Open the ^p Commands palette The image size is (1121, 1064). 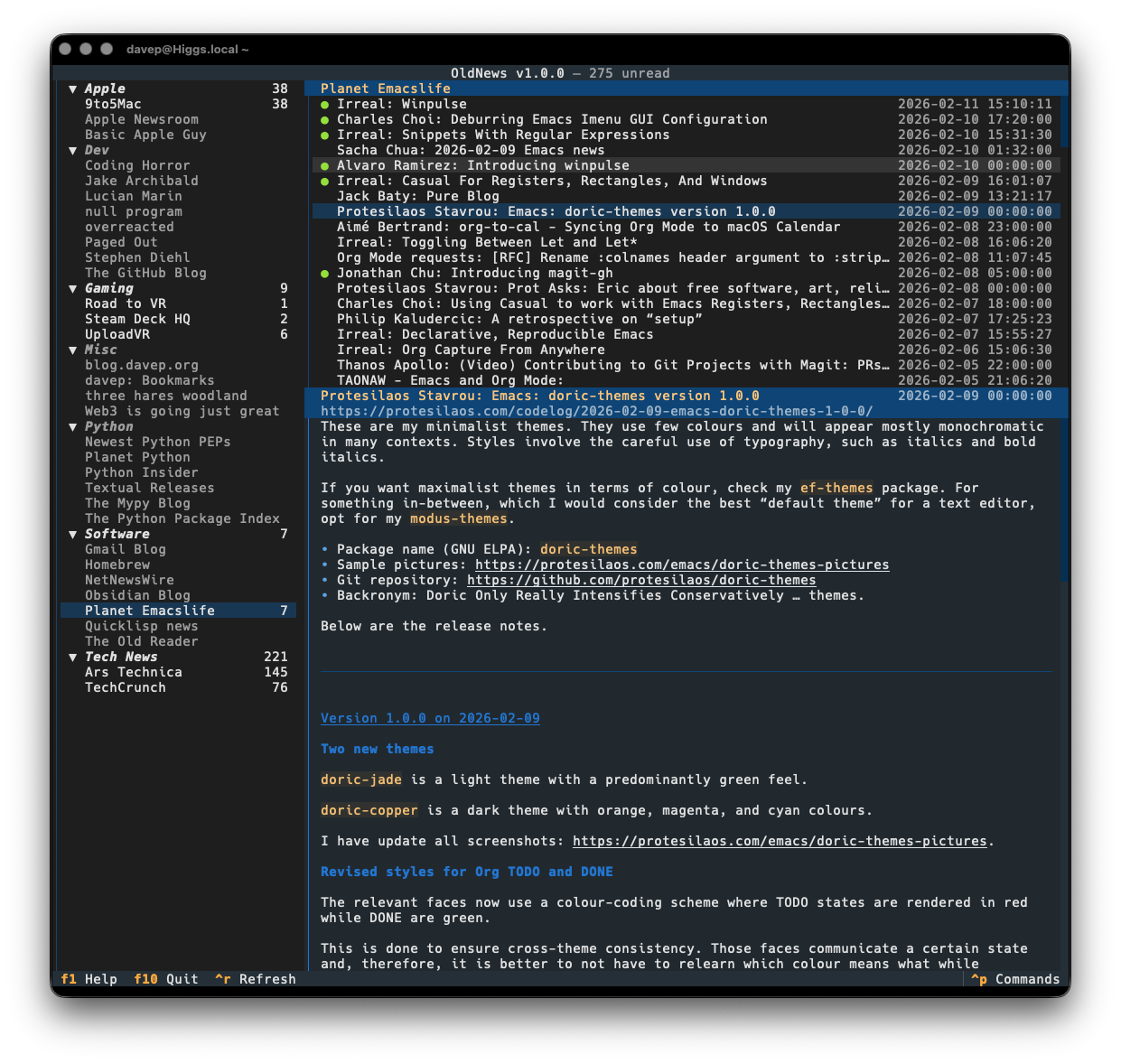pyautogui.click(x=1014, y=979)
